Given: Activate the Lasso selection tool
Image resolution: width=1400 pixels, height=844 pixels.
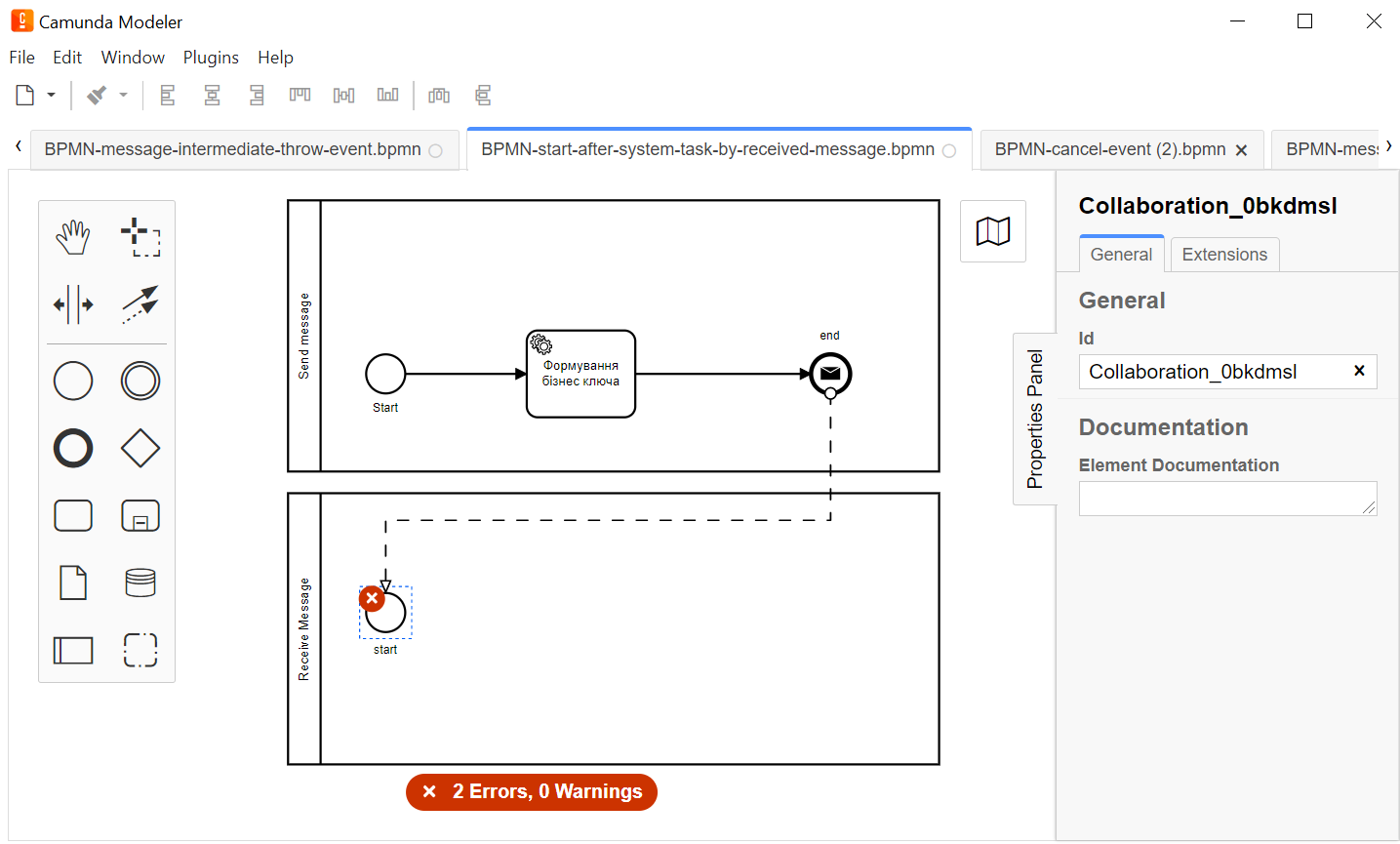Looking at the screenshot, I should [140, 237].
